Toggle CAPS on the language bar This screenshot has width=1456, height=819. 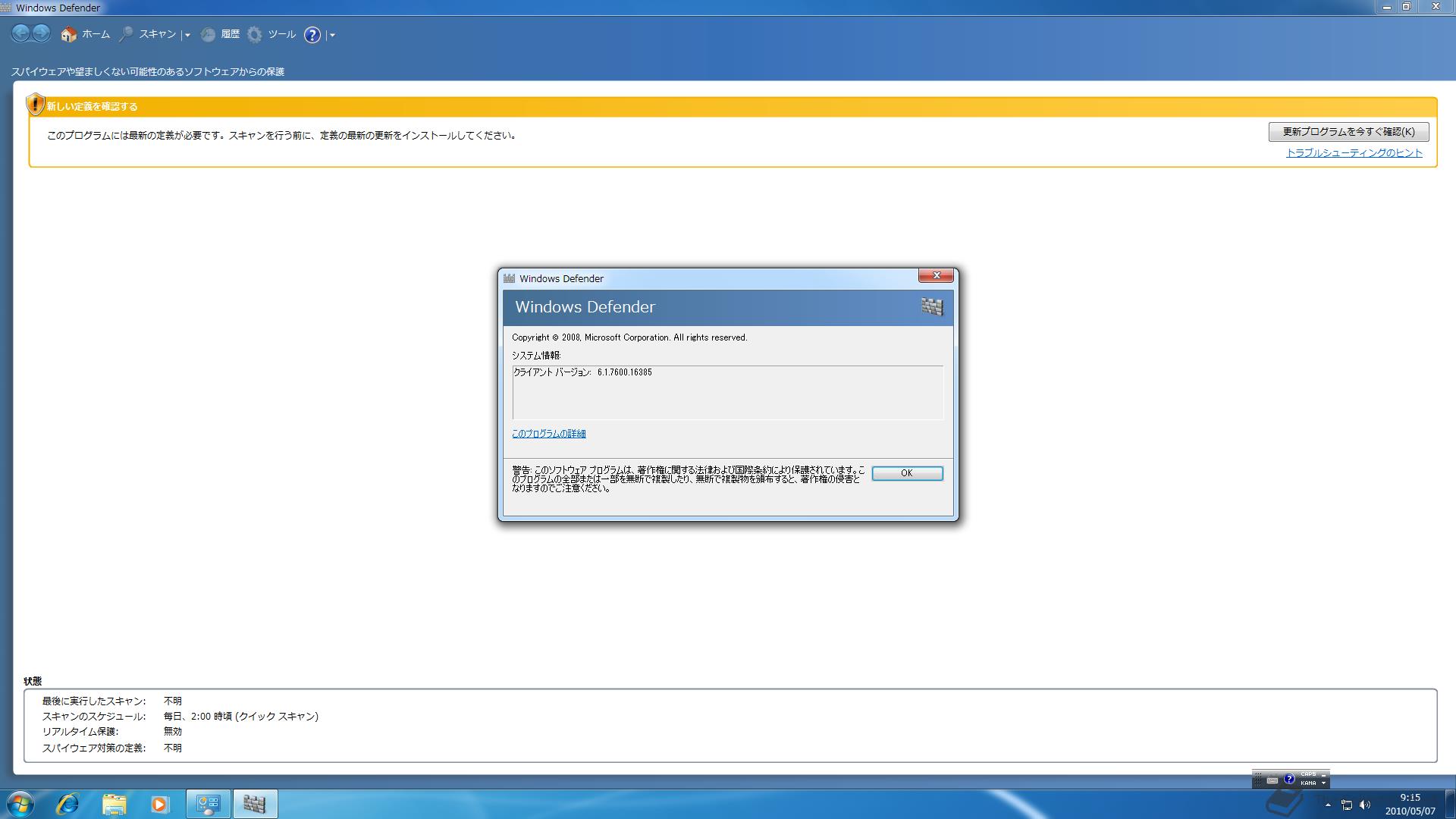pyautogui.click(x=1308, y=775)
